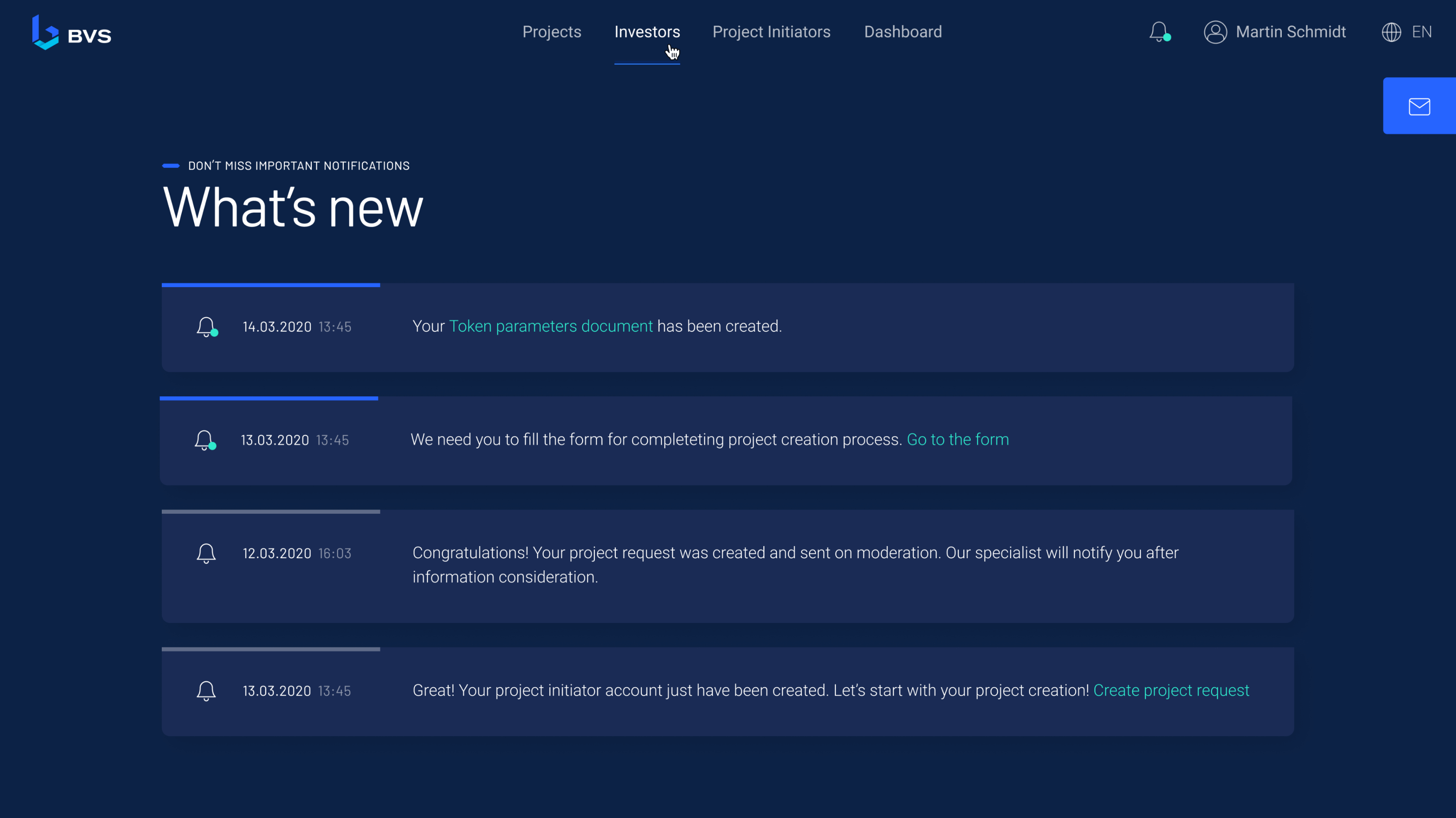Open the mail envelope contact button
Image resolution: width=1456 pixels, height=818 pixels.
pos(1419,106)
